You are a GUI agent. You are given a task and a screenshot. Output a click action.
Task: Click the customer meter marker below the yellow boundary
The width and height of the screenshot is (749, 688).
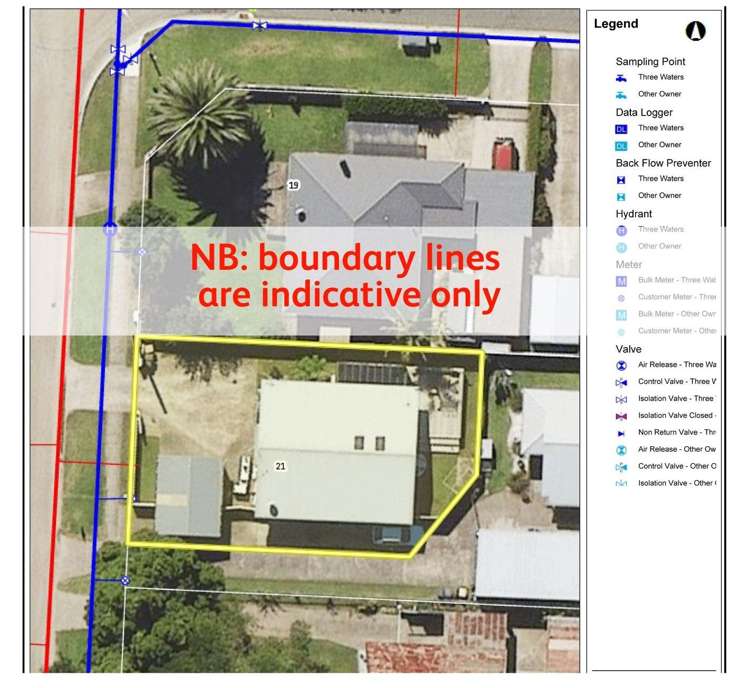[125, 580]
